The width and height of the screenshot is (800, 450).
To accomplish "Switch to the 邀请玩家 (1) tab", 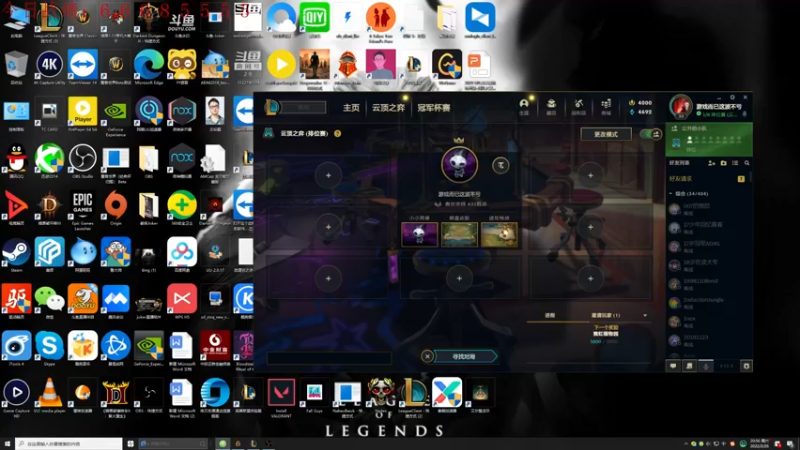I will 606,315.
